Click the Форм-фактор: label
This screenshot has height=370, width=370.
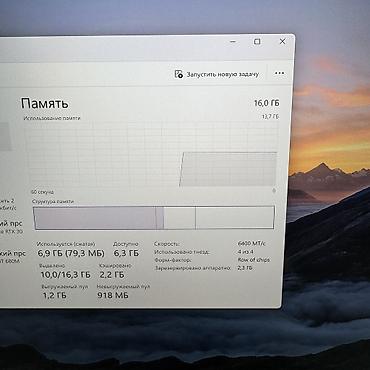pos(173,260)
